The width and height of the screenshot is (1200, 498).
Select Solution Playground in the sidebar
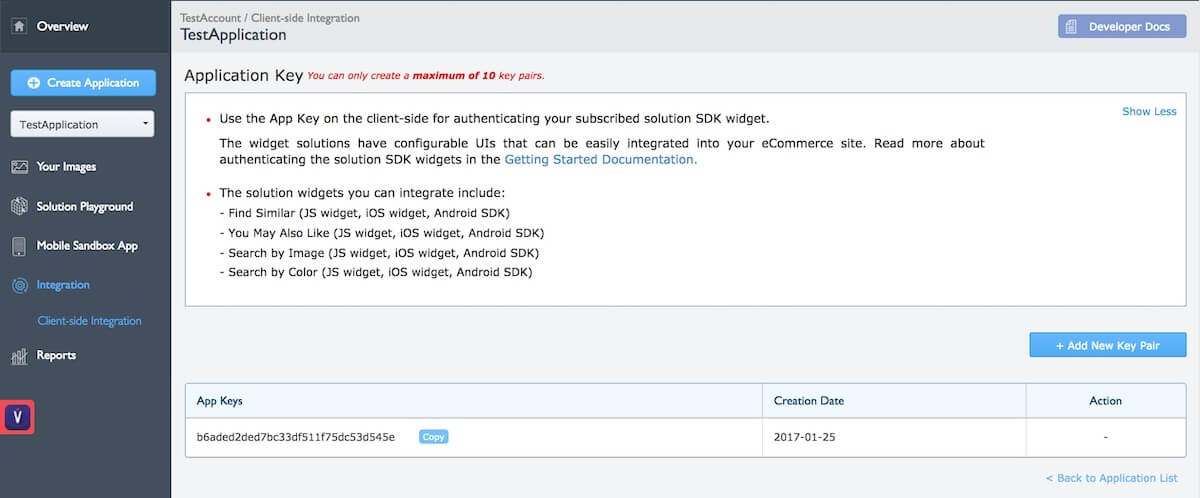tap(85, 207)
